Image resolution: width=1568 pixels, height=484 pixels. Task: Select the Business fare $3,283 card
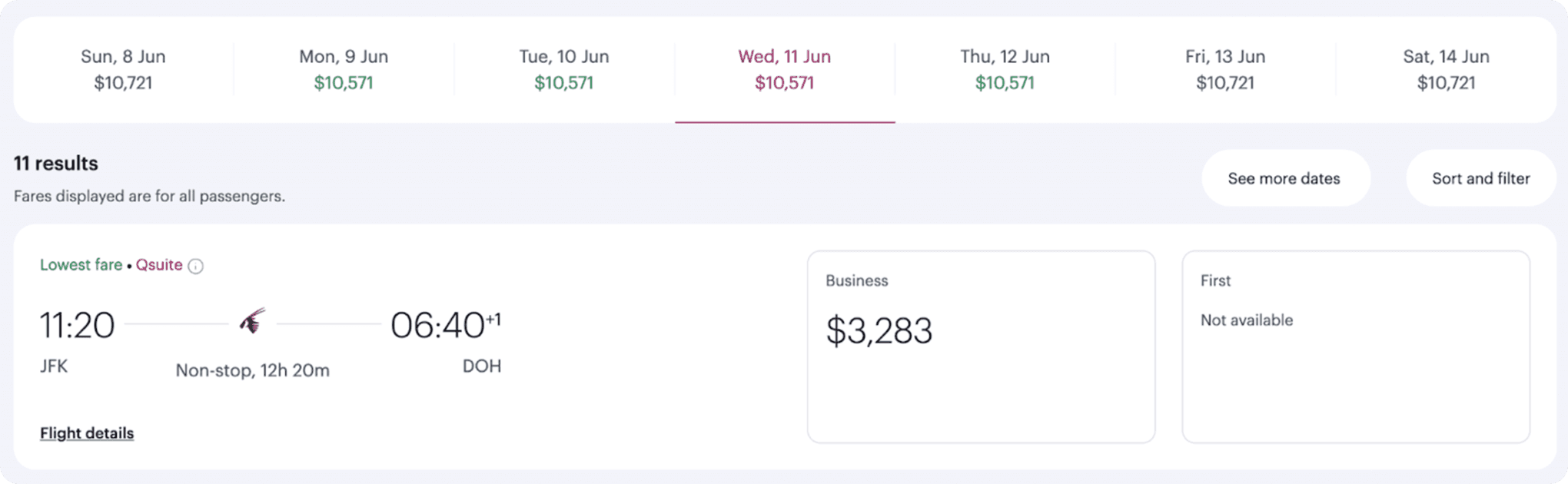coord(981,346)
